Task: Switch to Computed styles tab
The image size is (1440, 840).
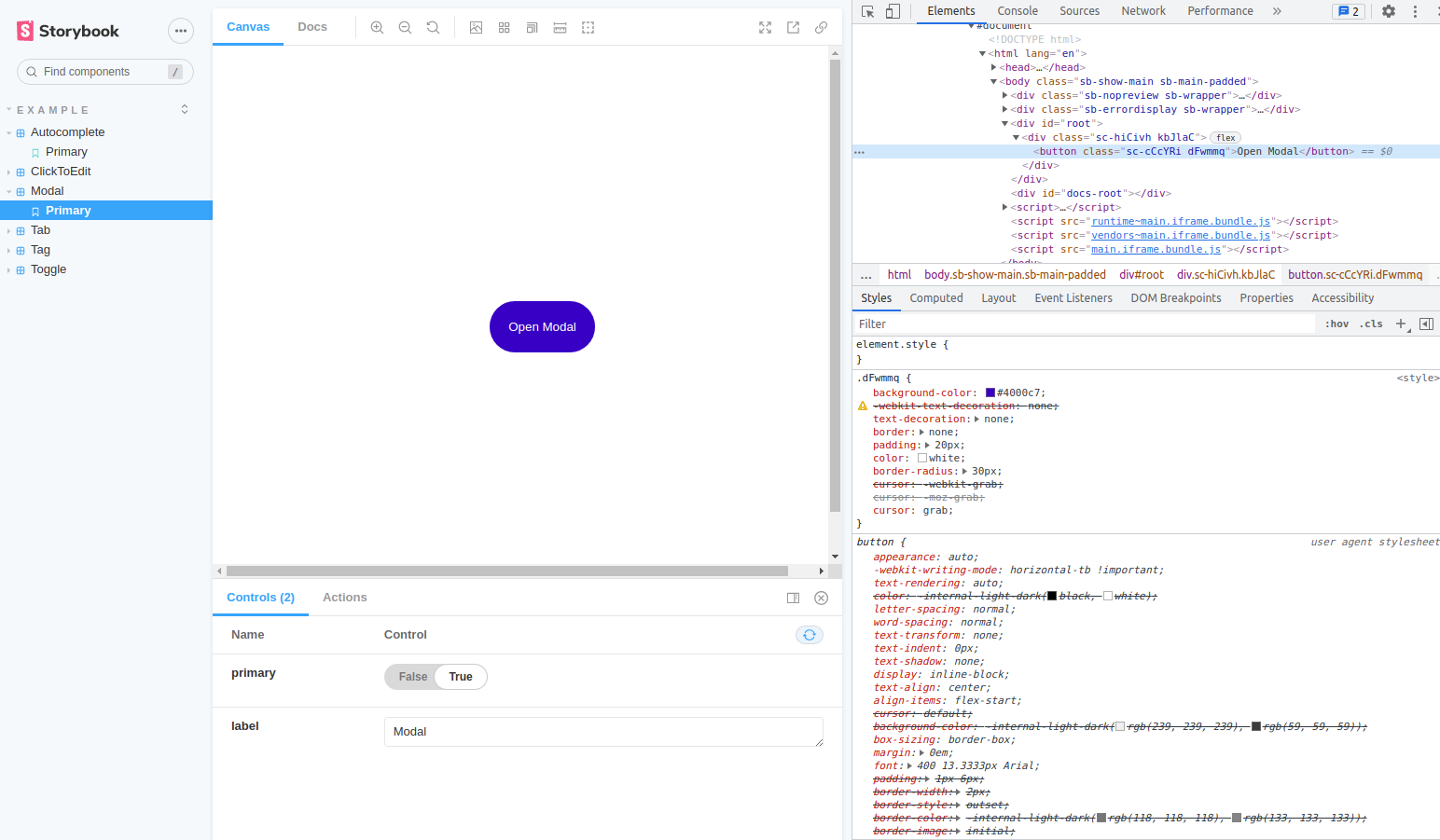Action: (x=936, y=298)
